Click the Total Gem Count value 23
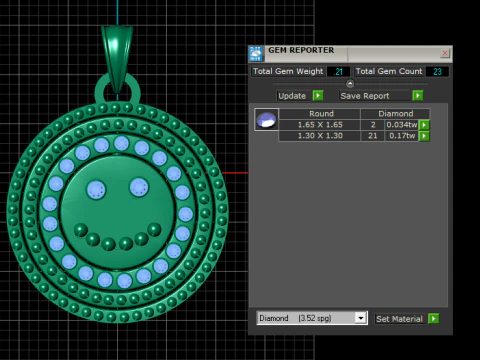 437,72
